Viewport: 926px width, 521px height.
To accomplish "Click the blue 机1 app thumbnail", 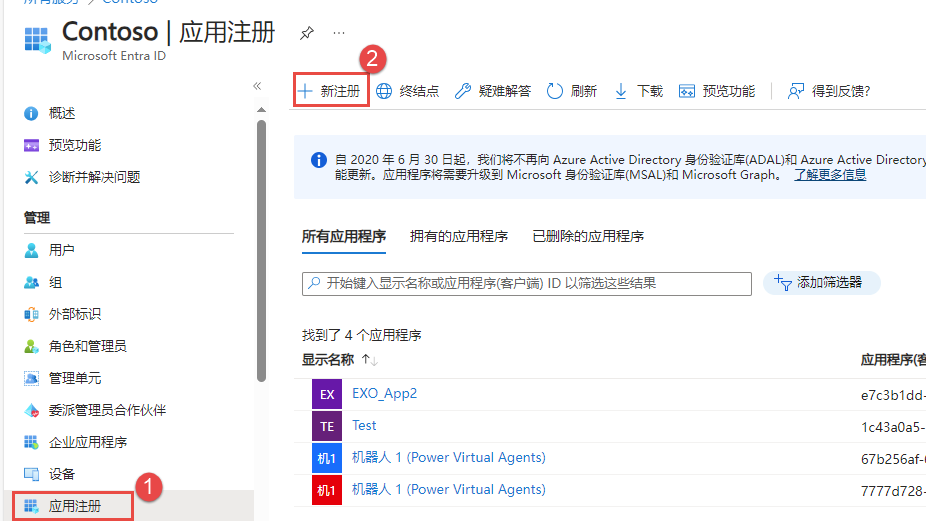I will (327, 458).
